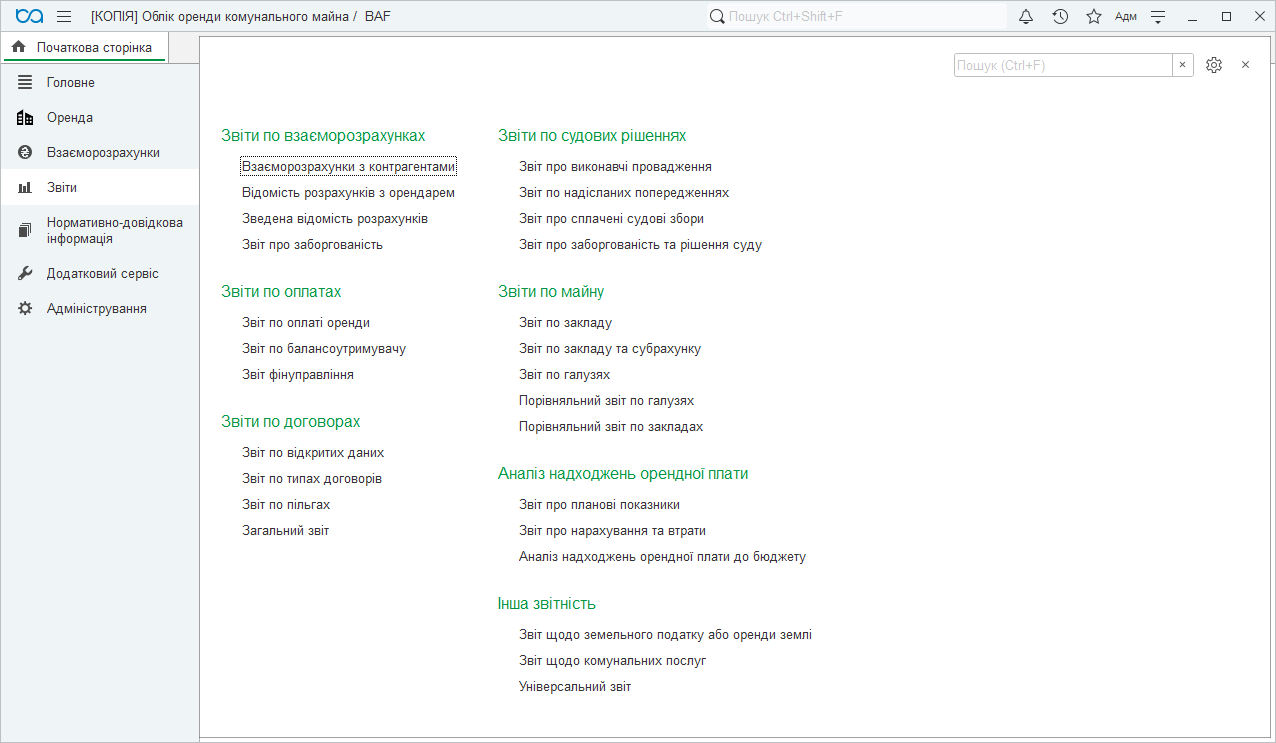This screenshot has width=1276, height=743.
Task: Open Звіт по оплаті оренди
Action: (x=306, y=323)
